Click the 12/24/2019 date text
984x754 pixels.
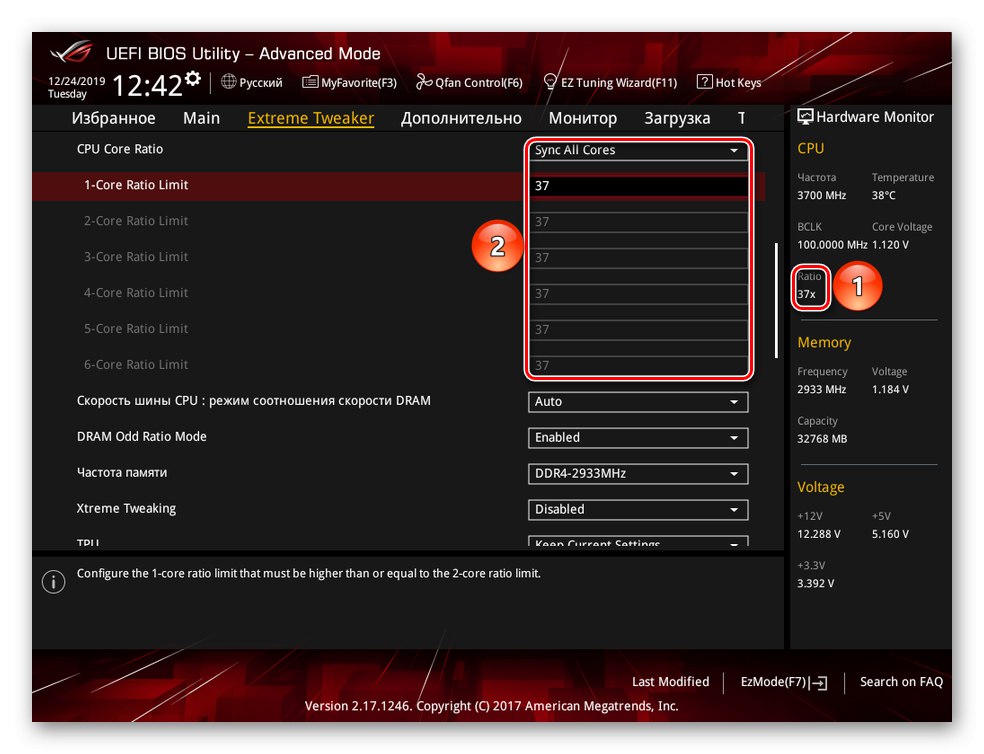pos(77,81)
